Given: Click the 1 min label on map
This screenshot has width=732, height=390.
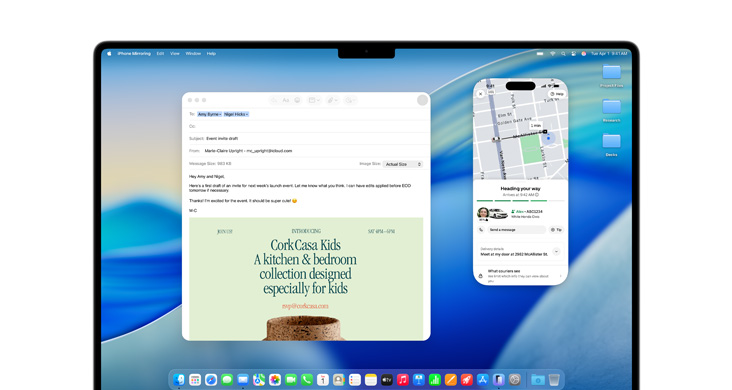Looking at the screenshot, I should coord(536,126).
